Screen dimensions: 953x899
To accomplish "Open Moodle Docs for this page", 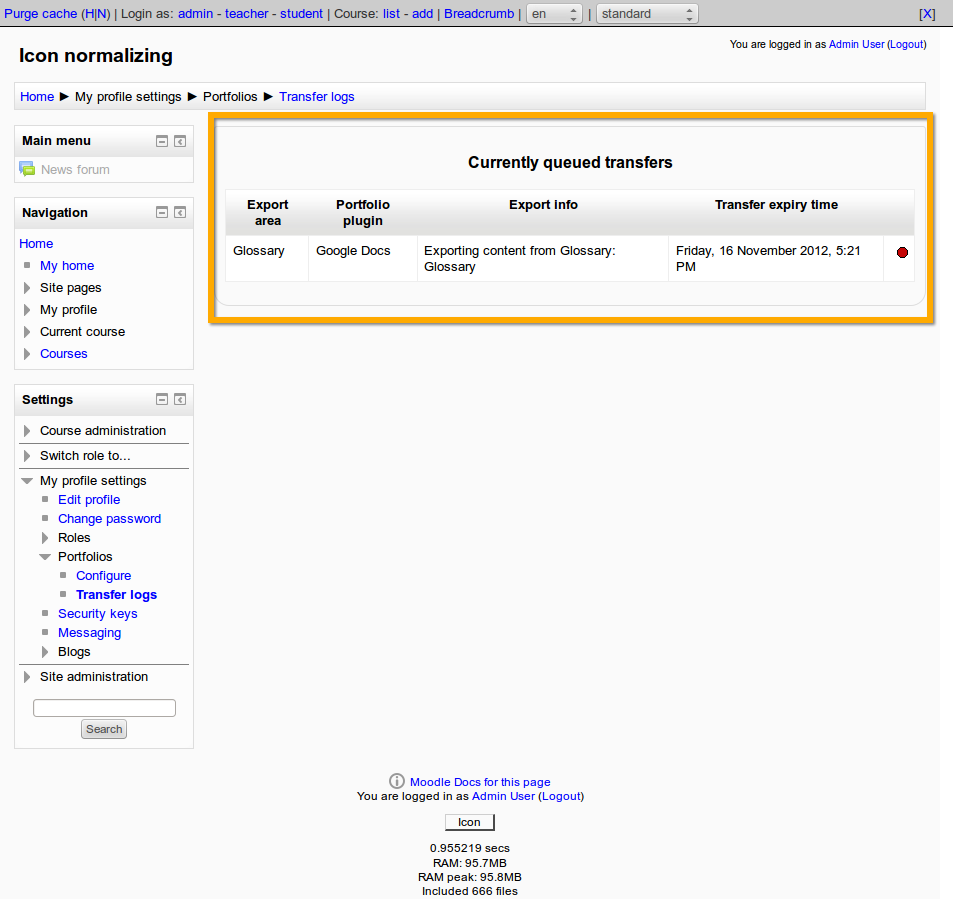I will [x=480, y=782].
